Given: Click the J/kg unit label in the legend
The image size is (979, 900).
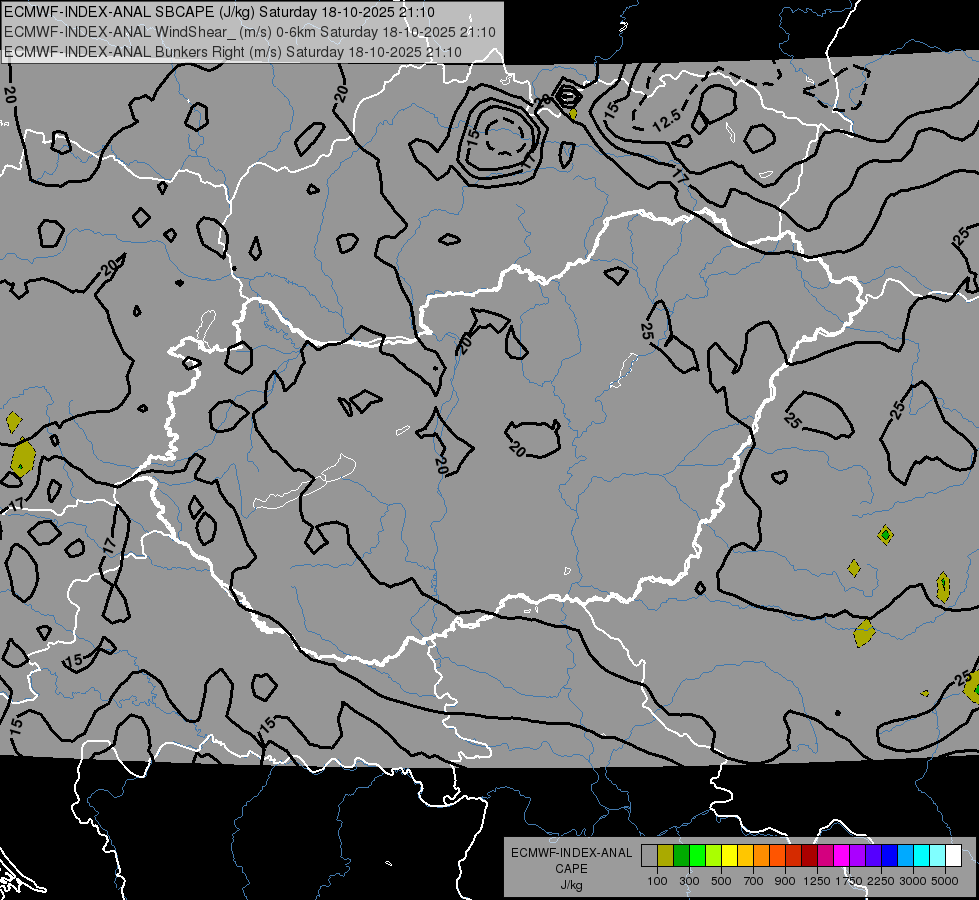Looking at the screenshot, I should (x=572, y=885).
